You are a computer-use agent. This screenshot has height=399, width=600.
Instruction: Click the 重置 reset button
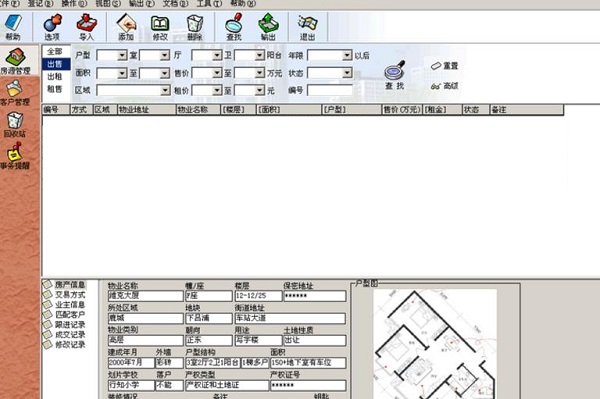pos(444,66)
